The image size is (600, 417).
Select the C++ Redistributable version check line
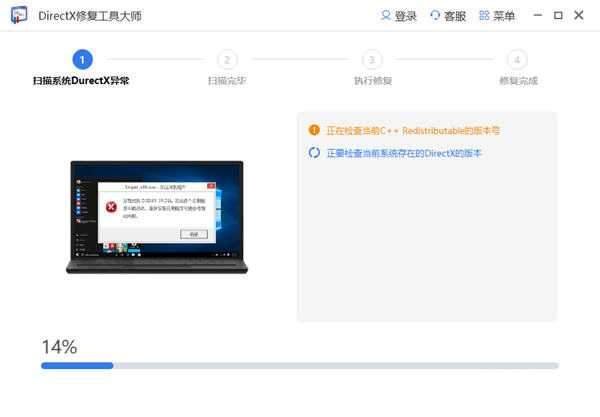pos(413,130)
